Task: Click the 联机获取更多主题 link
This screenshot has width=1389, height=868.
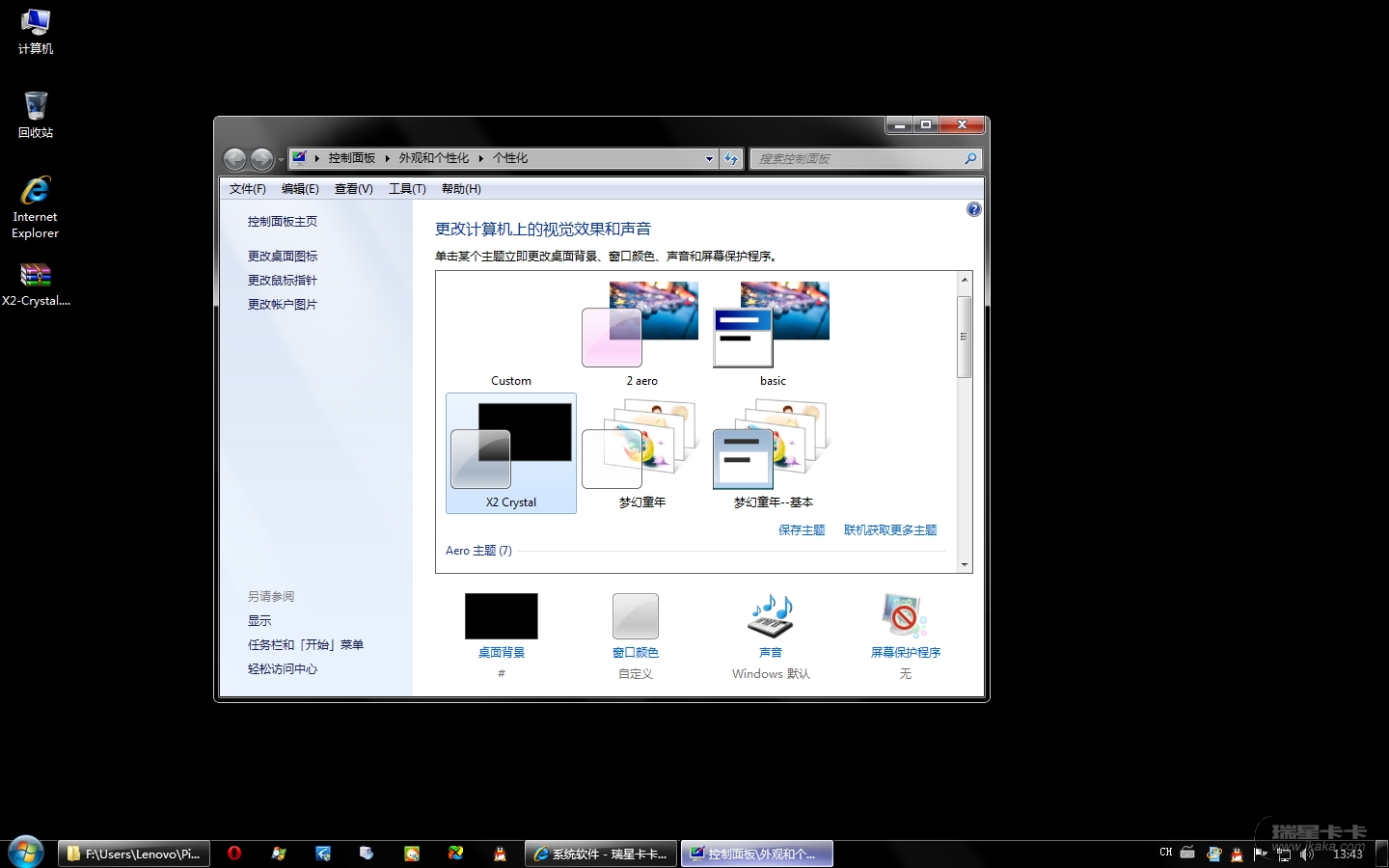Action: pos(890,530)
